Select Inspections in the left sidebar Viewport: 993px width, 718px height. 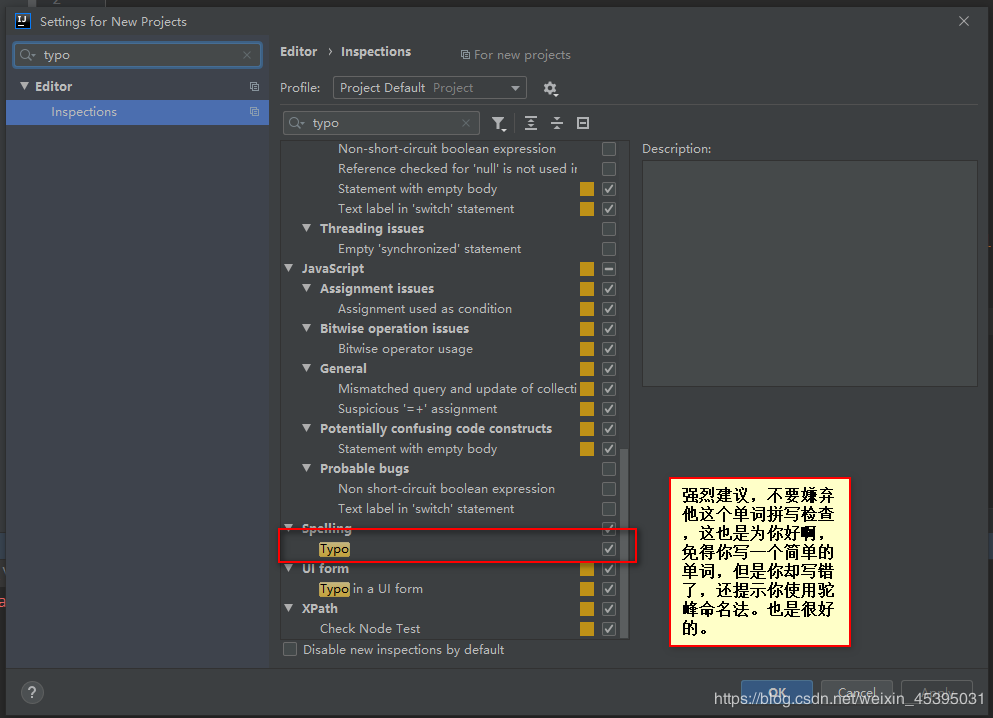coord(83,111)
